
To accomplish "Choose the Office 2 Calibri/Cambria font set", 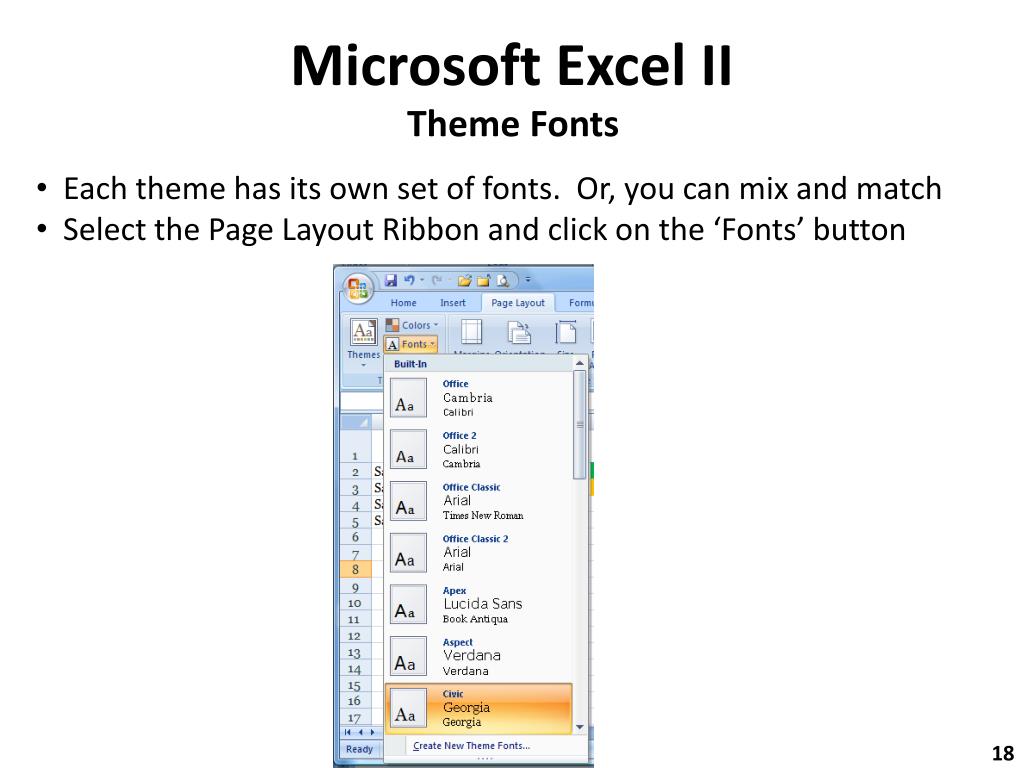I will pos(479,449).
